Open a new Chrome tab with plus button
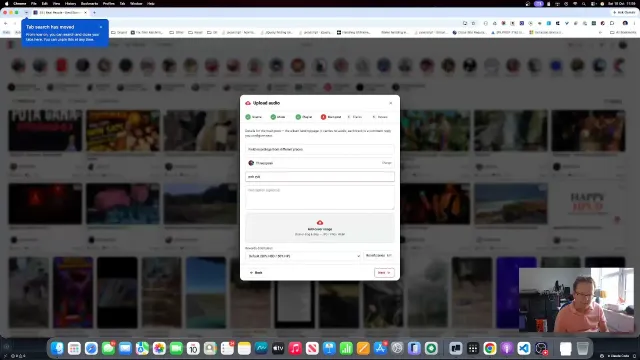The height and width of the screenshot is (360, 640). tap(94, 13)
